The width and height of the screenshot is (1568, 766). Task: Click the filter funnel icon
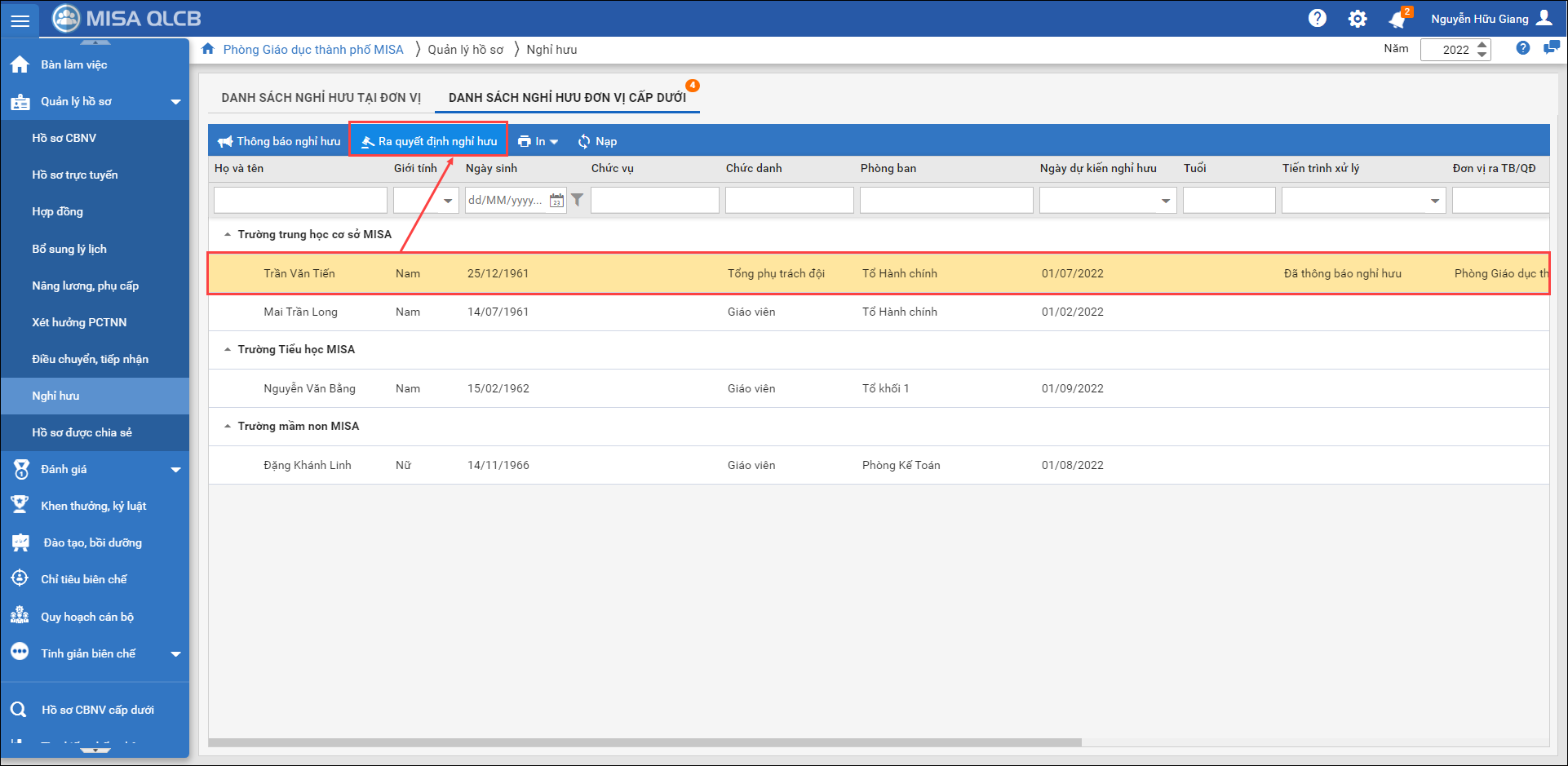click(578, 201)
